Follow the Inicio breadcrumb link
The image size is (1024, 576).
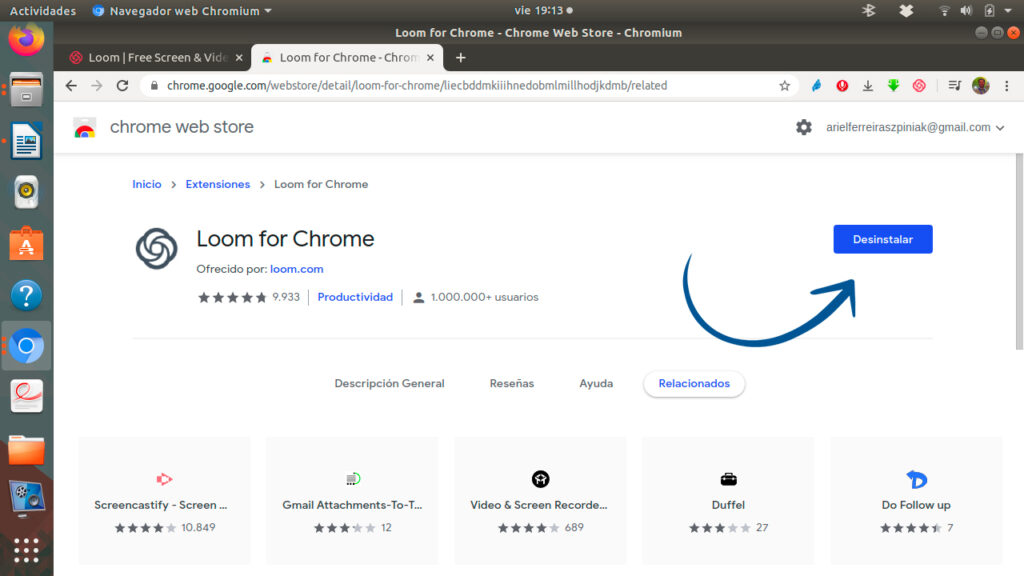pyautogui.click(x=147, y=184)
